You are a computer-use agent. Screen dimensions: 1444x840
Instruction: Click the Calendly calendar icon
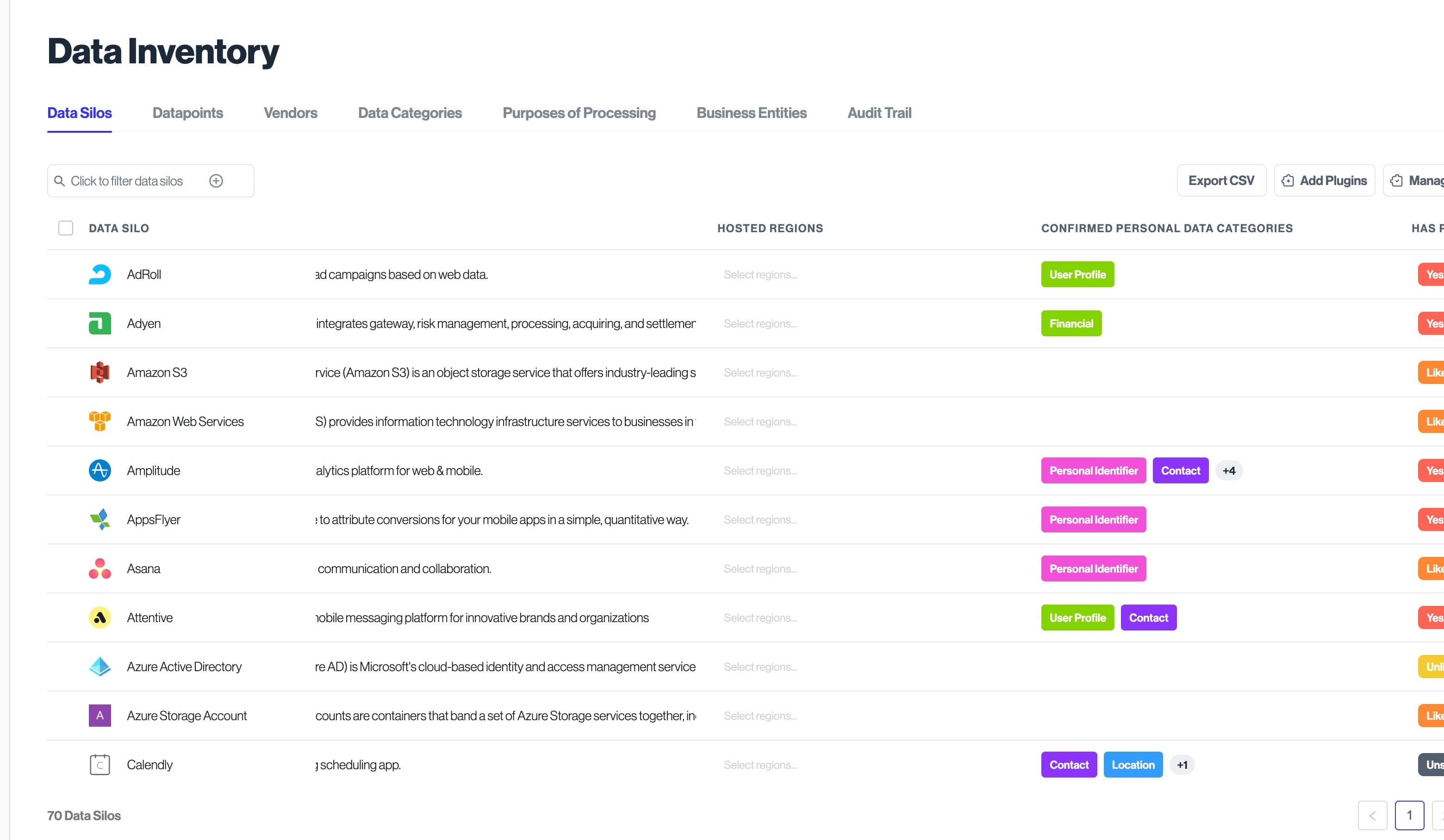100,765
